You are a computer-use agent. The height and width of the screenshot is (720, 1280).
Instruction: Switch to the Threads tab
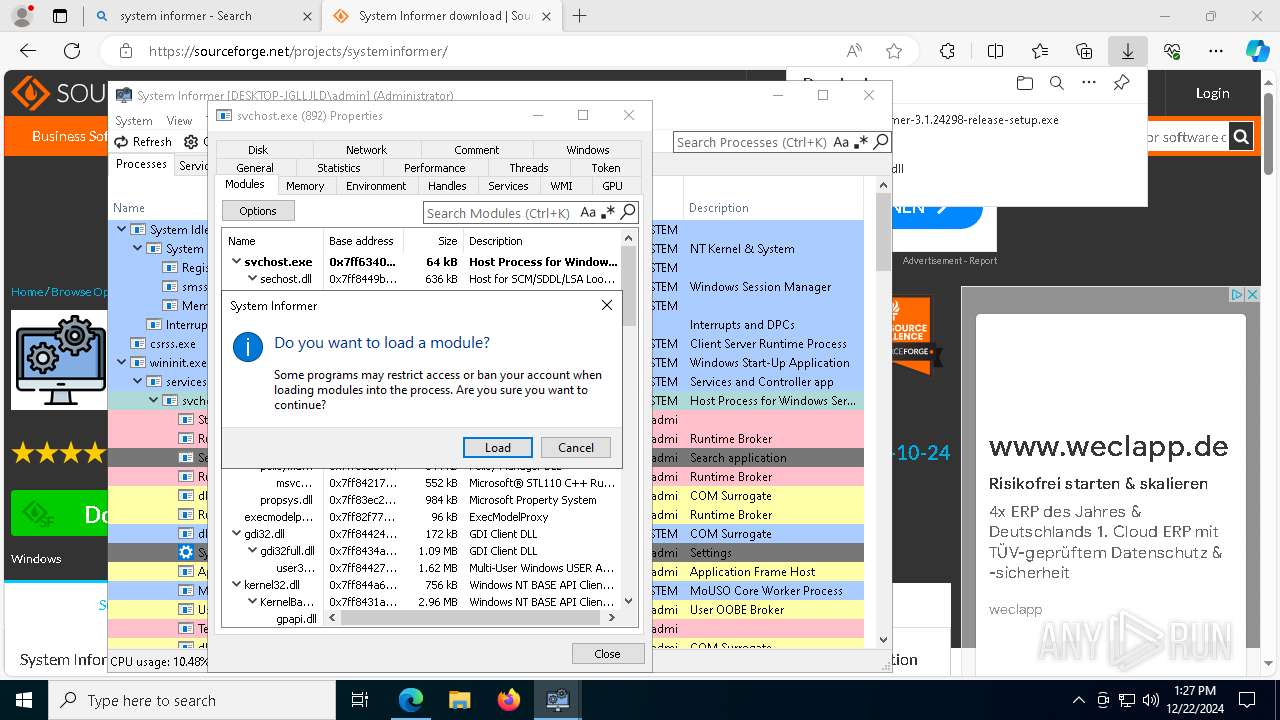(529, 167)
